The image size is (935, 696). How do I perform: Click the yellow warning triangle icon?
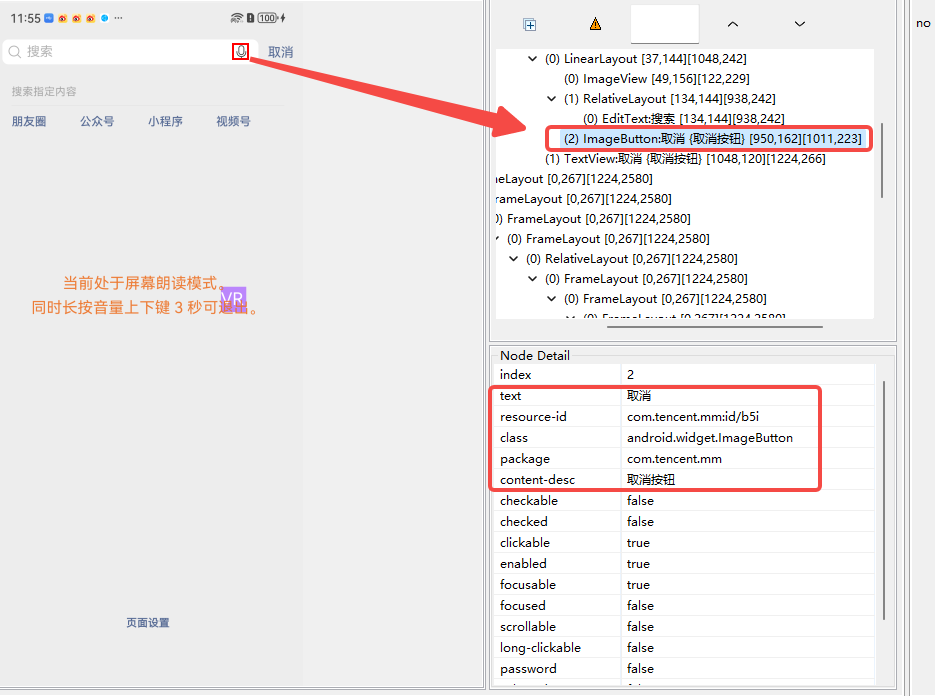pos(595,24)
